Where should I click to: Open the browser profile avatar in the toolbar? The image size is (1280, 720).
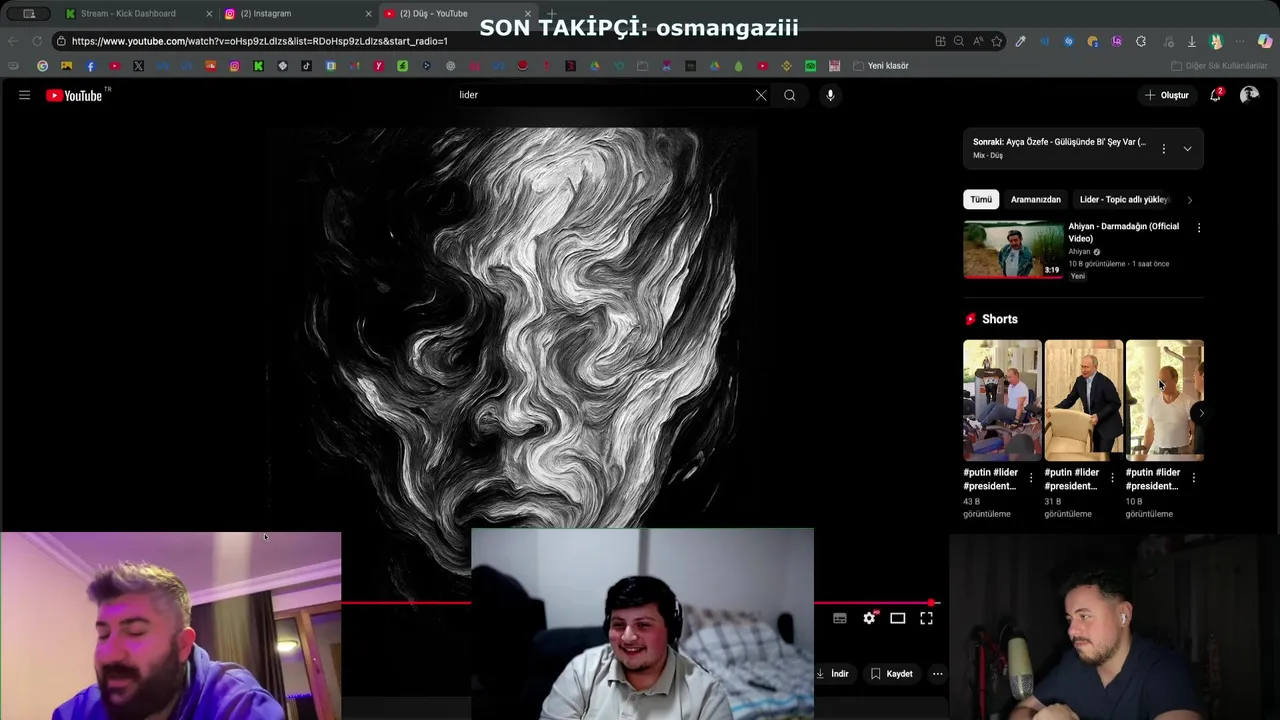[x=1216, y=41]
